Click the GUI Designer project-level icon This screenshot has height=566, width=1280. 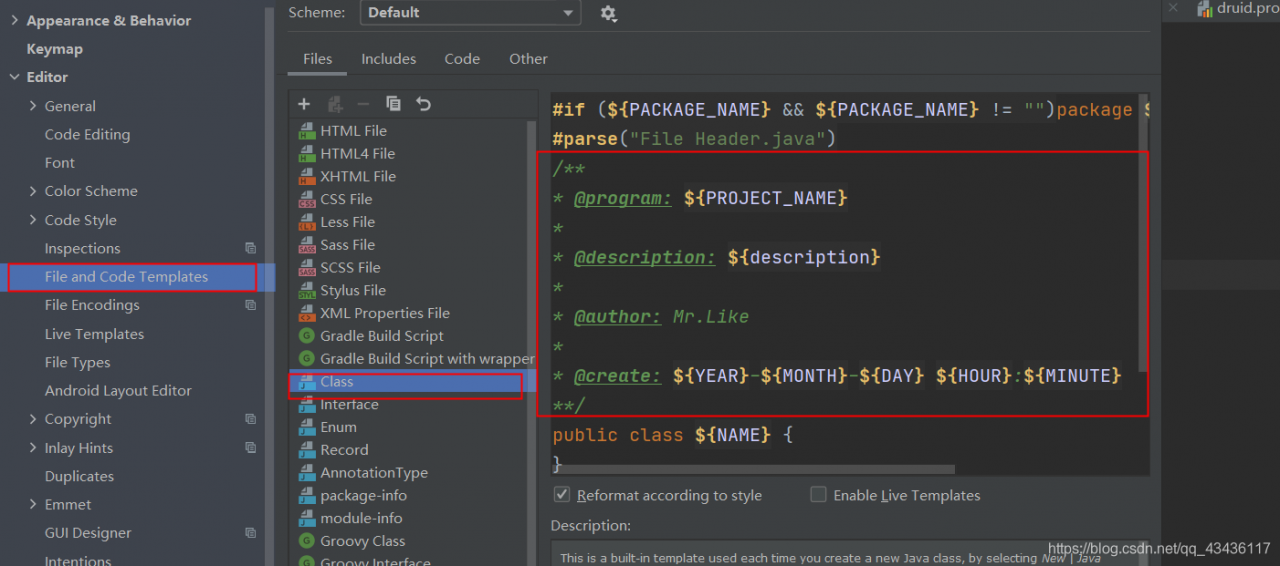[250, 533]
